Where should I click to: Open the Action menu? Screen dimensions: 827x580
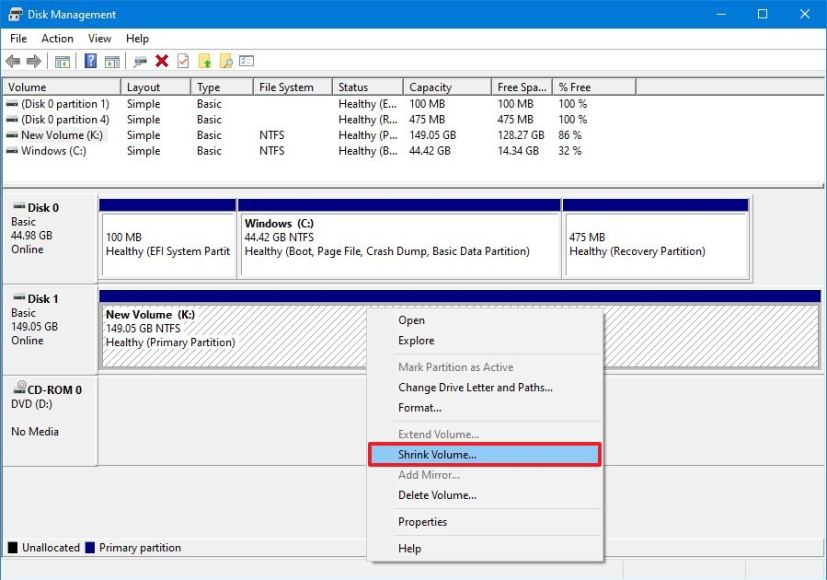pos(57,38)
